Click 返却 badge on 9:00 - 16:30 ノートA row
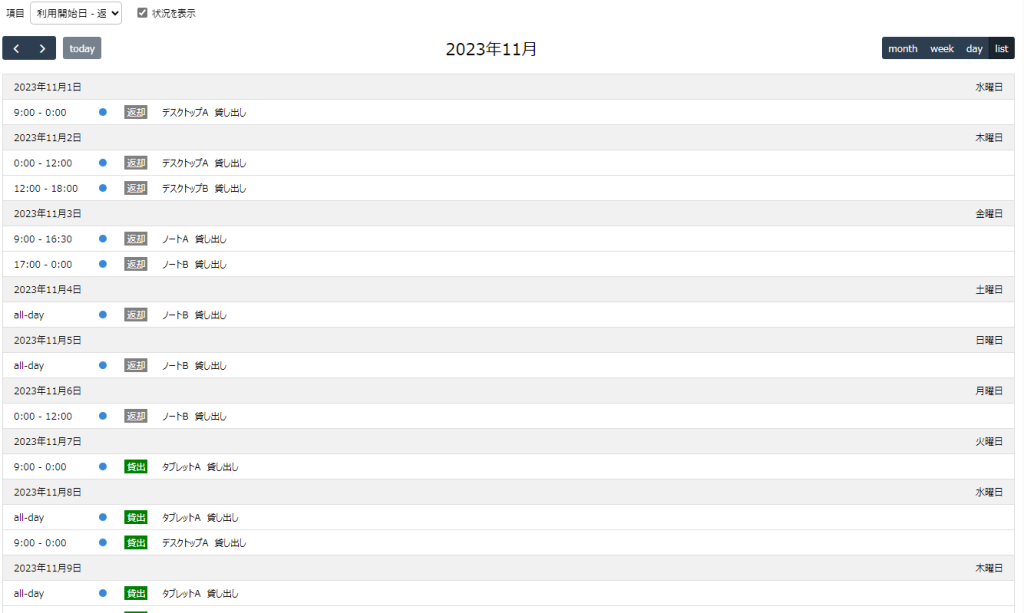The image size is (1024, 613). pyautogui.click(x=136, y=239)
